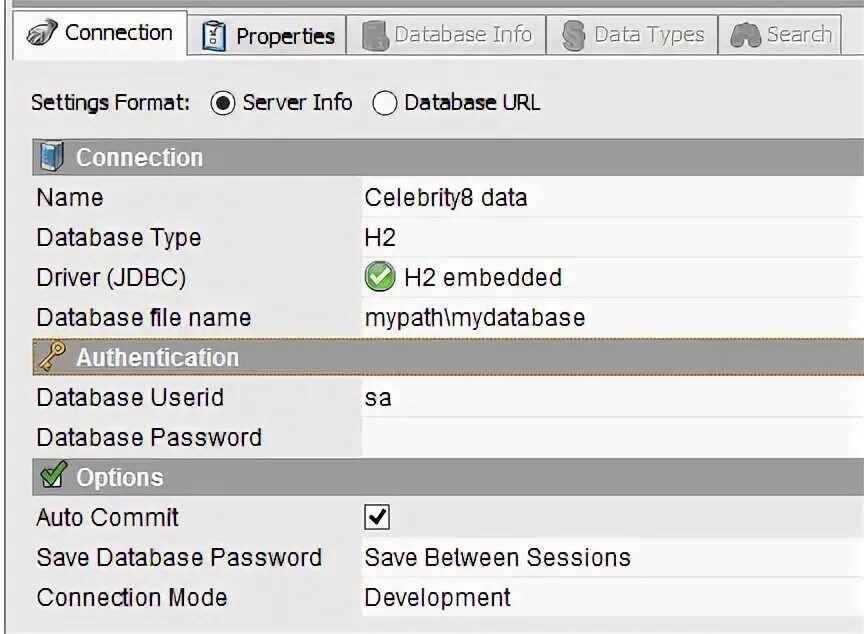This screenshot has height=634, width=864.
Task: Click the Authentication key icon
Action: pos(51,356)
